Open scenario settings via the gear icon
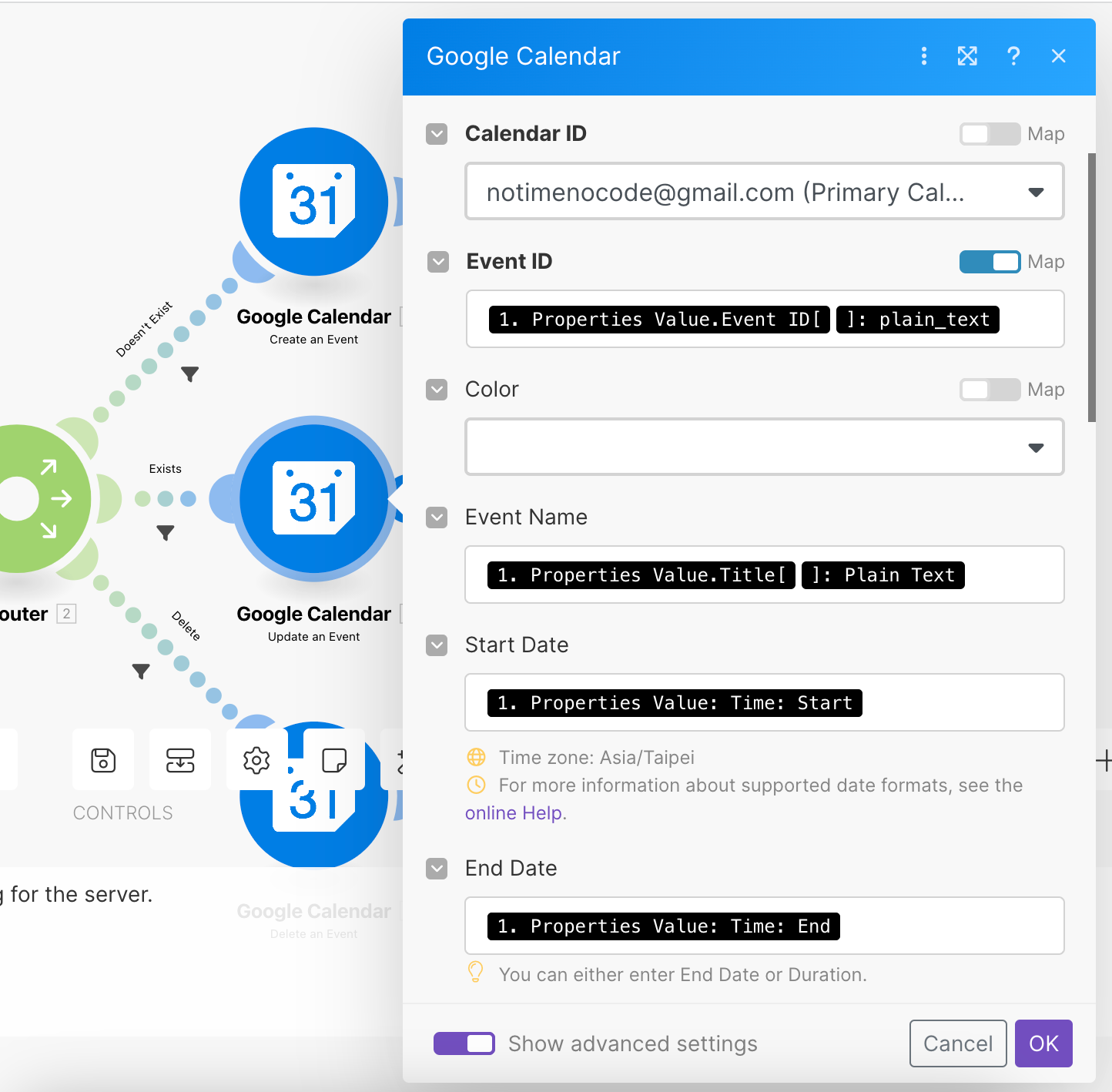The image size is (1112, 1092). pyautogui.click(x=255, y=760)
